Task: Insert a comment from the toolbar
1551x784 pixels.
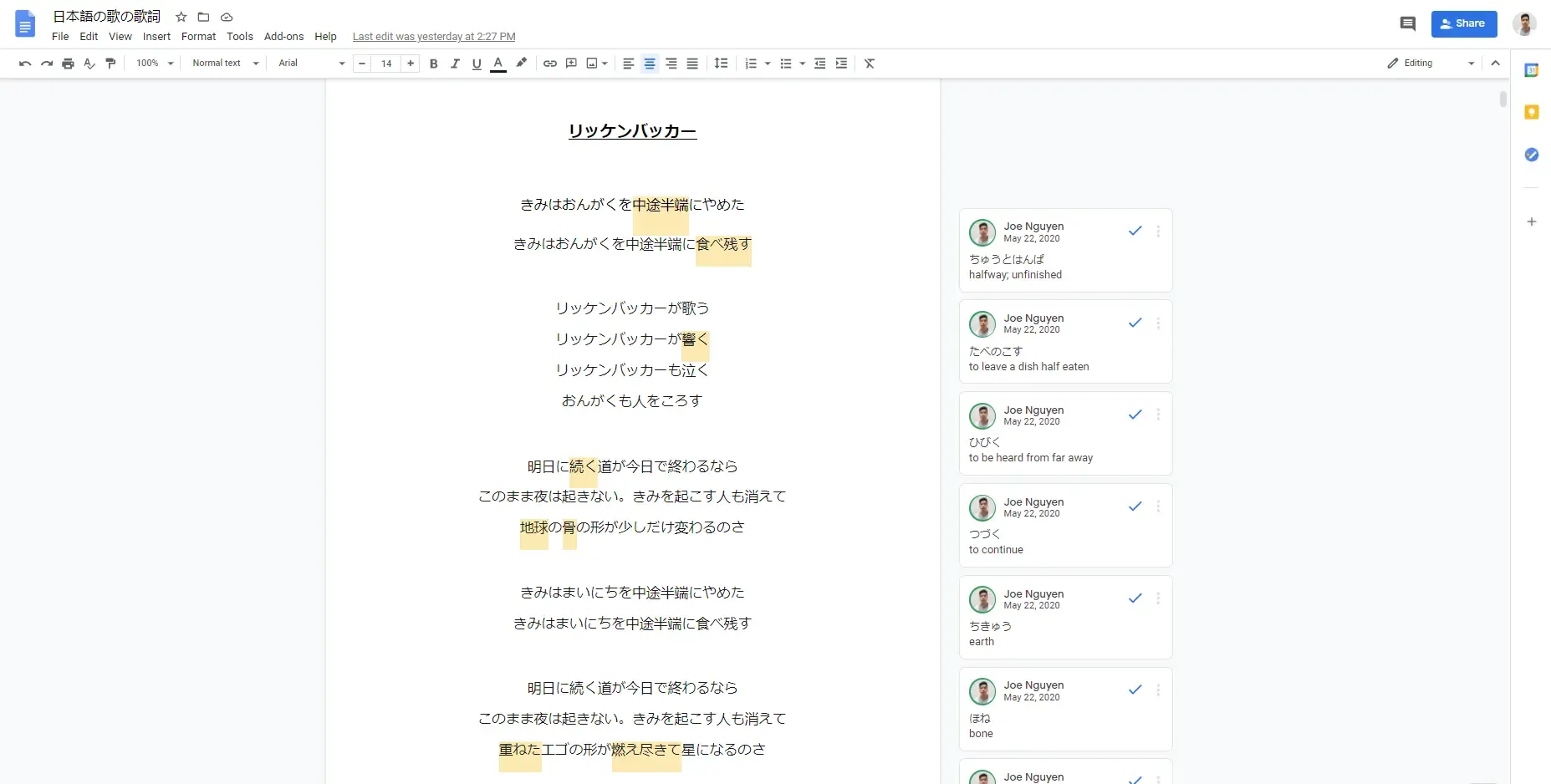Action: (572, 64)
